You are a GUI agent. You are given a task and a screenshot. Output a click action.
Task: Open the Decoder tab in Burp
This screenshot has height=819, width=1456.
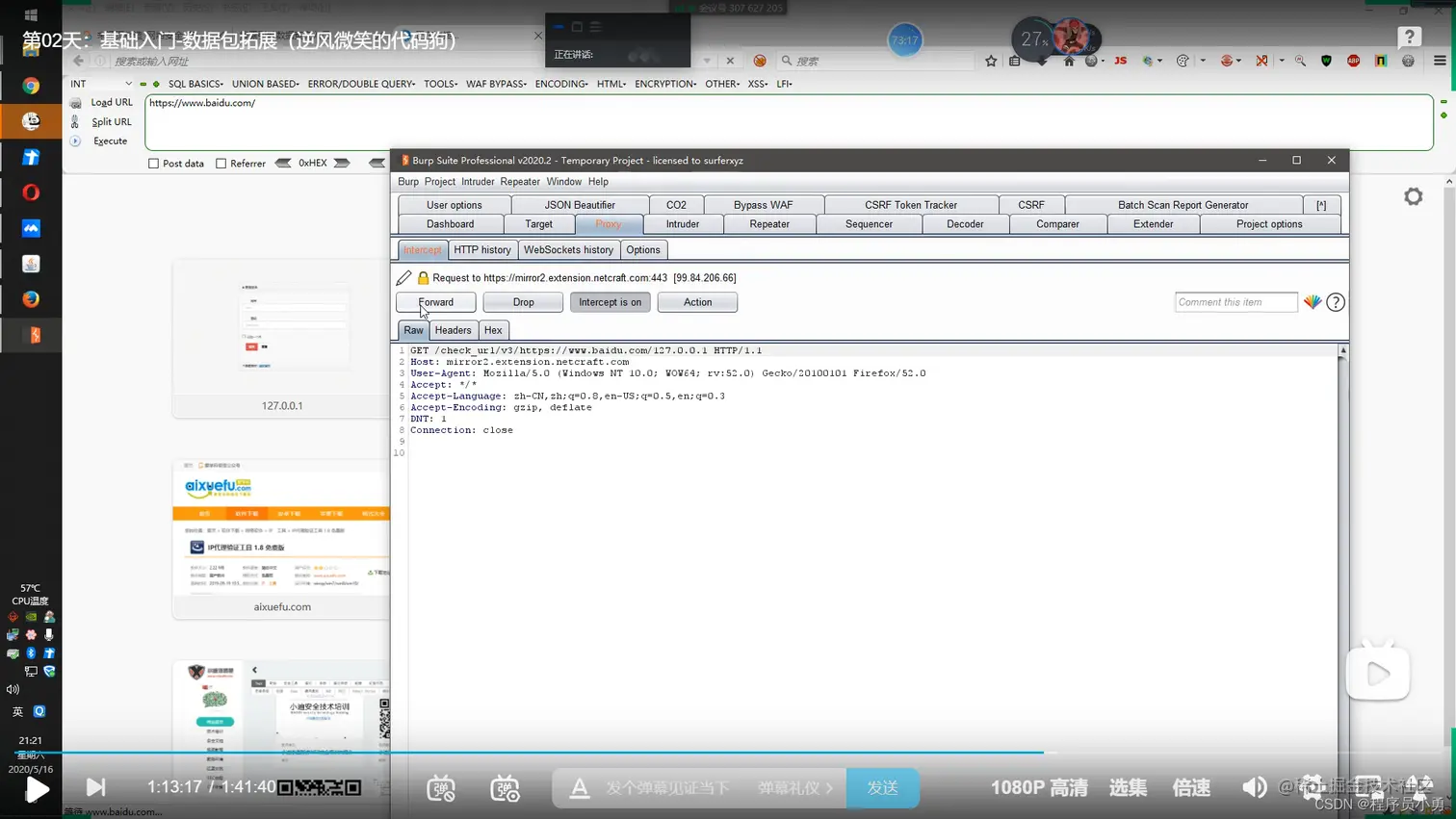965,224
